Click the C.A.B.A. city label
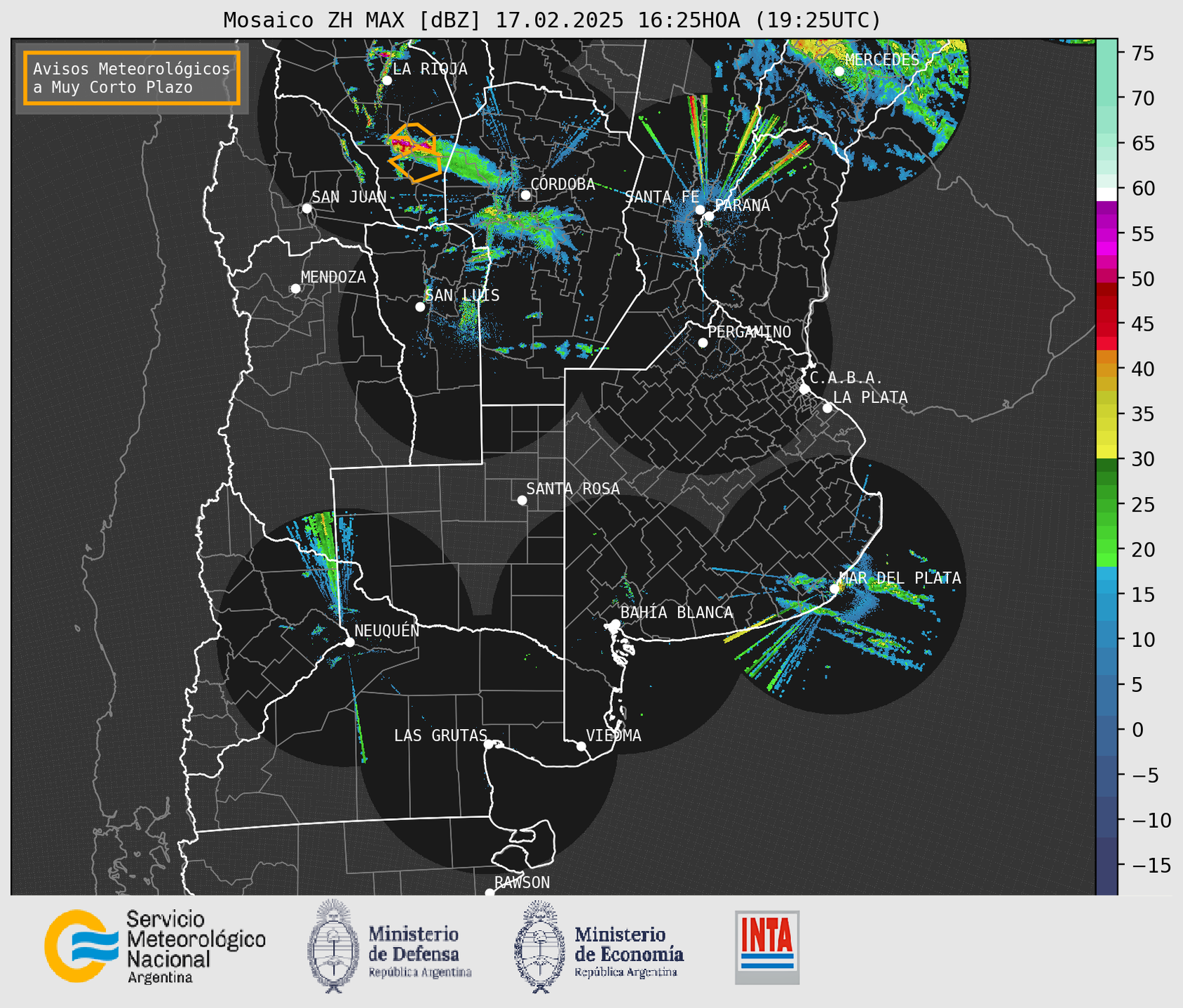Viewport: 1183px width, 1008px height. (x=846, y=378)
